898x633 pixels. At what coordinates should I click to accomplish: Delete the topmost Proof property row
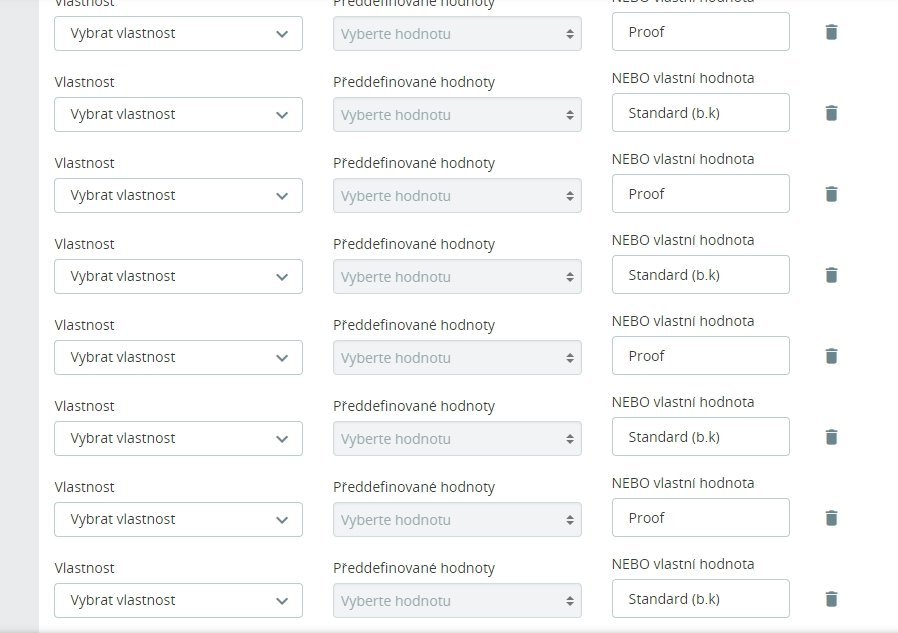[831, 32]
